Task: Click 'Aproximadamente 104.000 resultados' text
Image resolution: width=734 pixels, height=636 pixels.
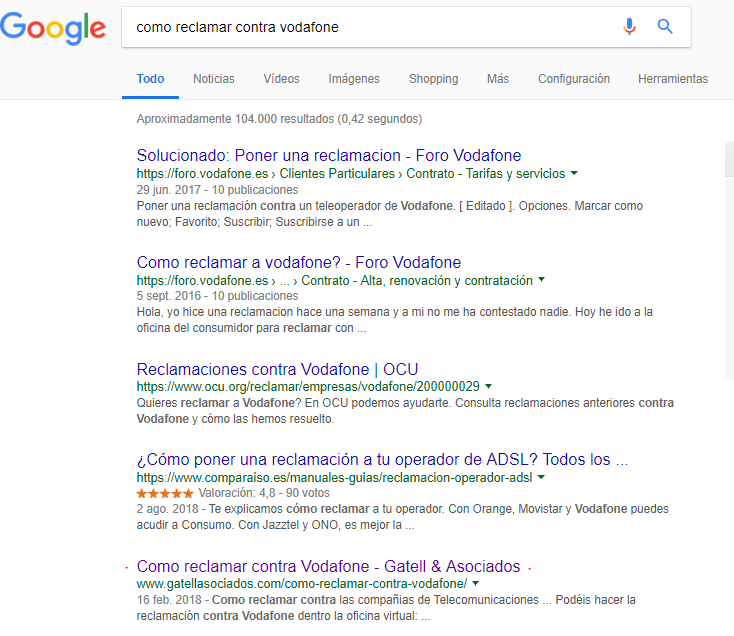Action: coord(279,119)
